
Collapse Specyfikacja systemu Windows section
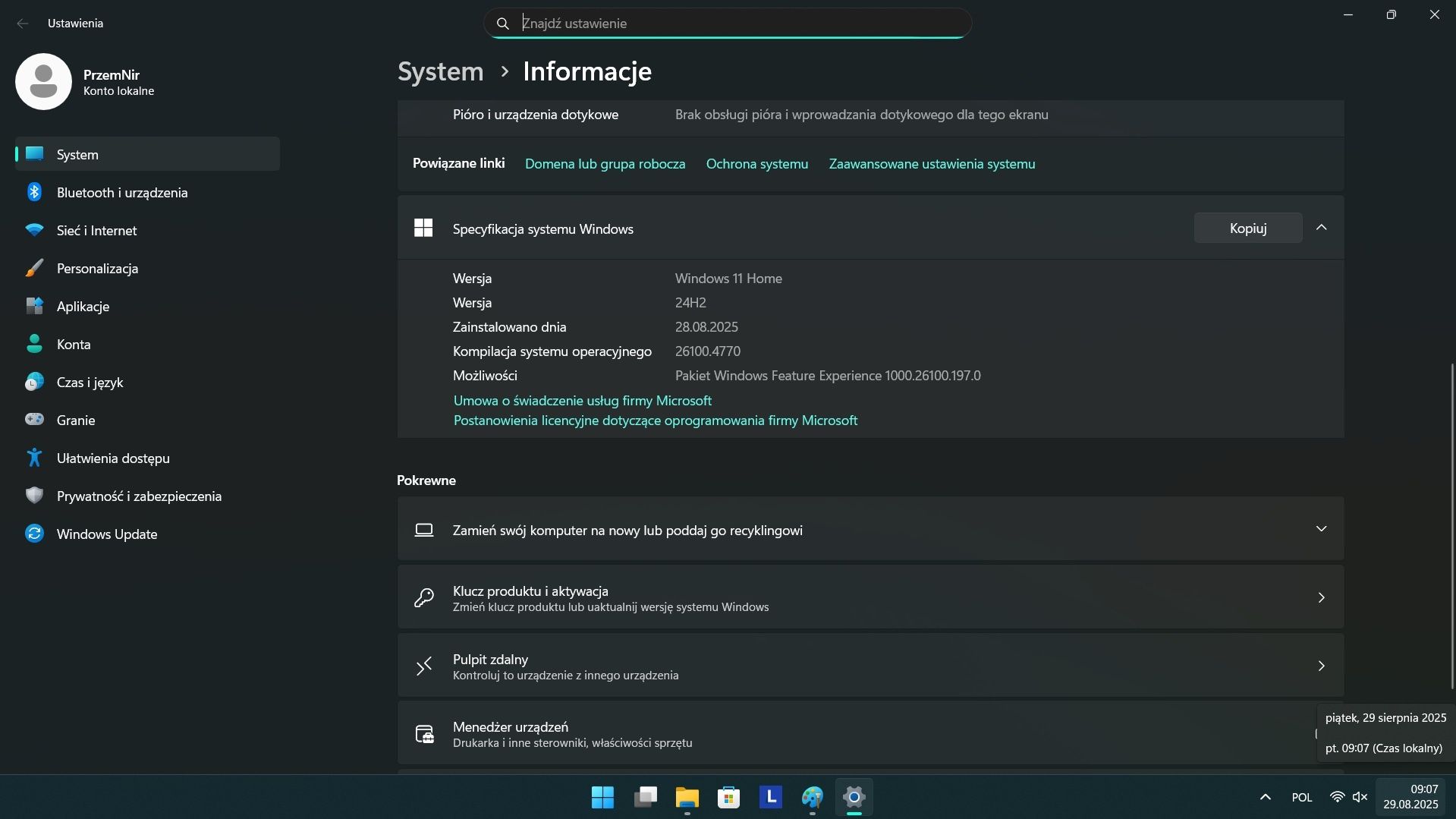coord(1321,228)
